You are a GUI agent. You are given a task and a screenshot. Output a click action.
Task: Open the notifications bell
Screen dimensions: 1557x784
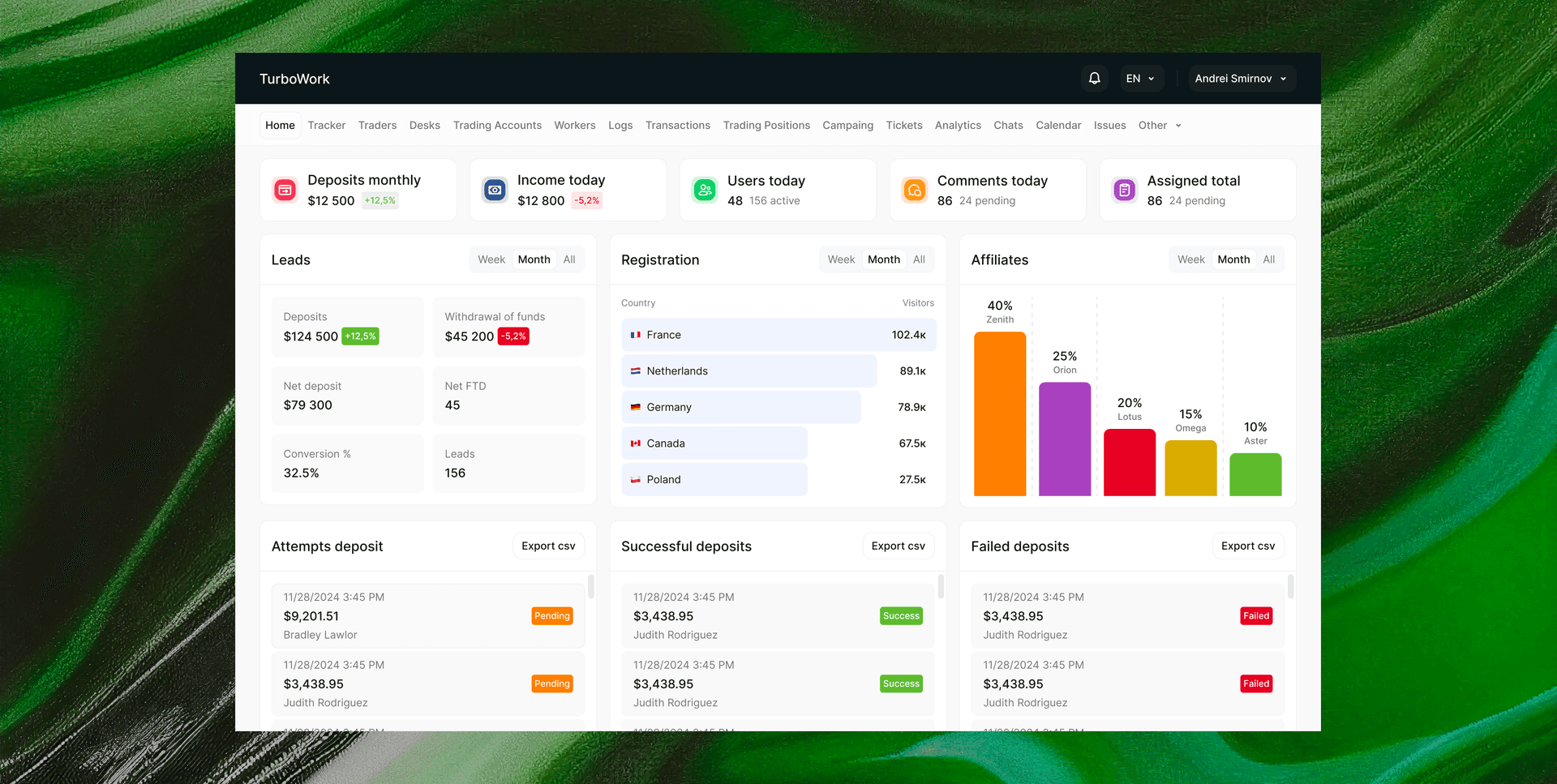(x=1094, y=79)
